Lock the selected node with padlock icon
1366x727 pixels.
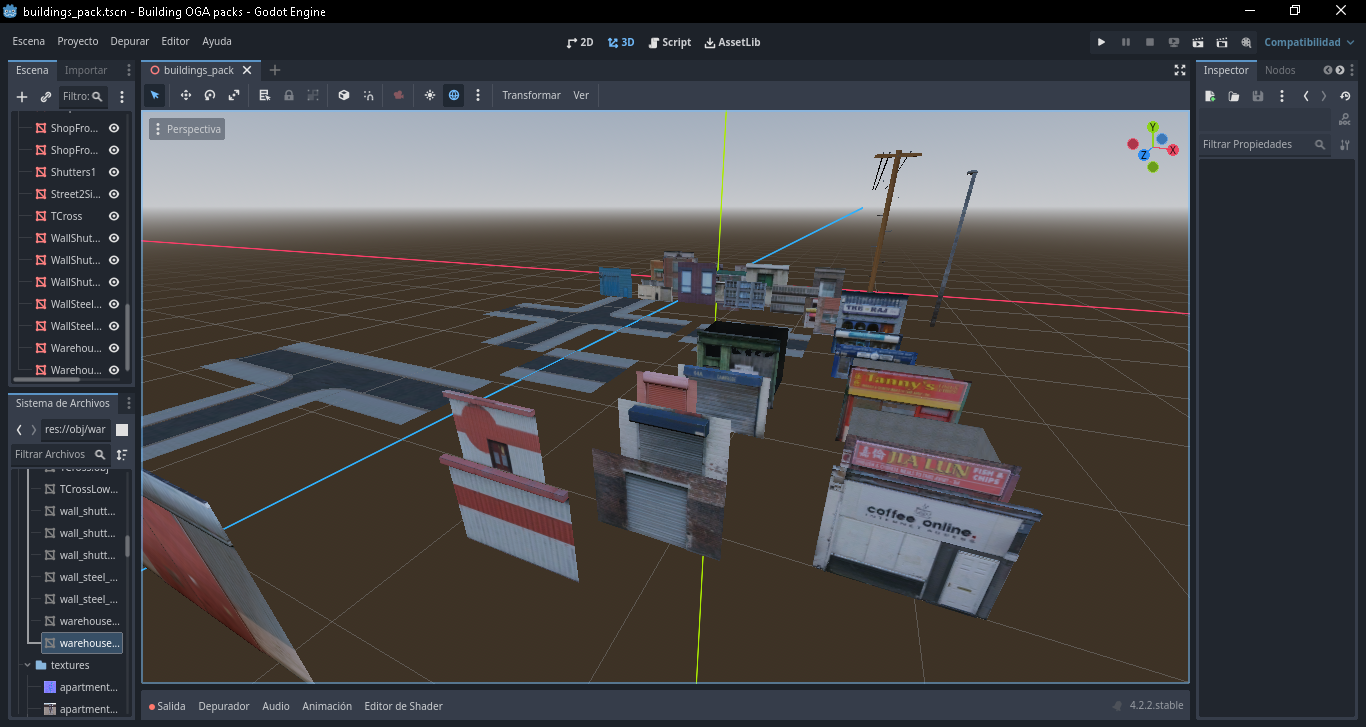(289, 95)
